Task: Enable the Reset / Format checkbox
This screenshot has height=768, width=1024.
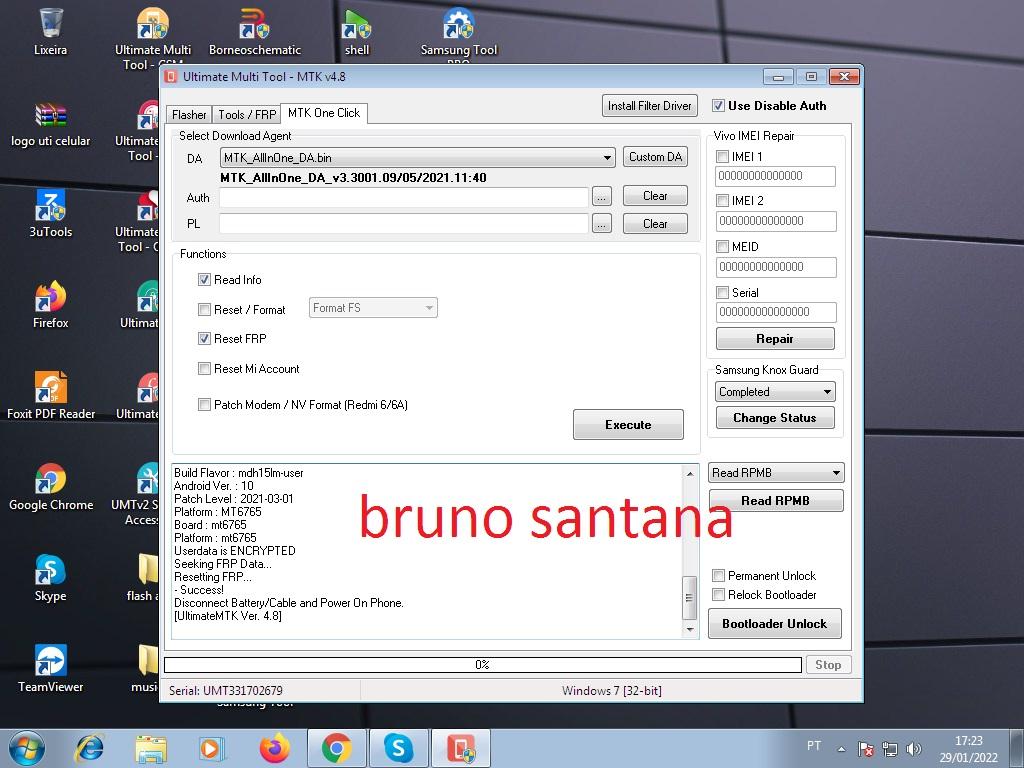Action: 204,310
